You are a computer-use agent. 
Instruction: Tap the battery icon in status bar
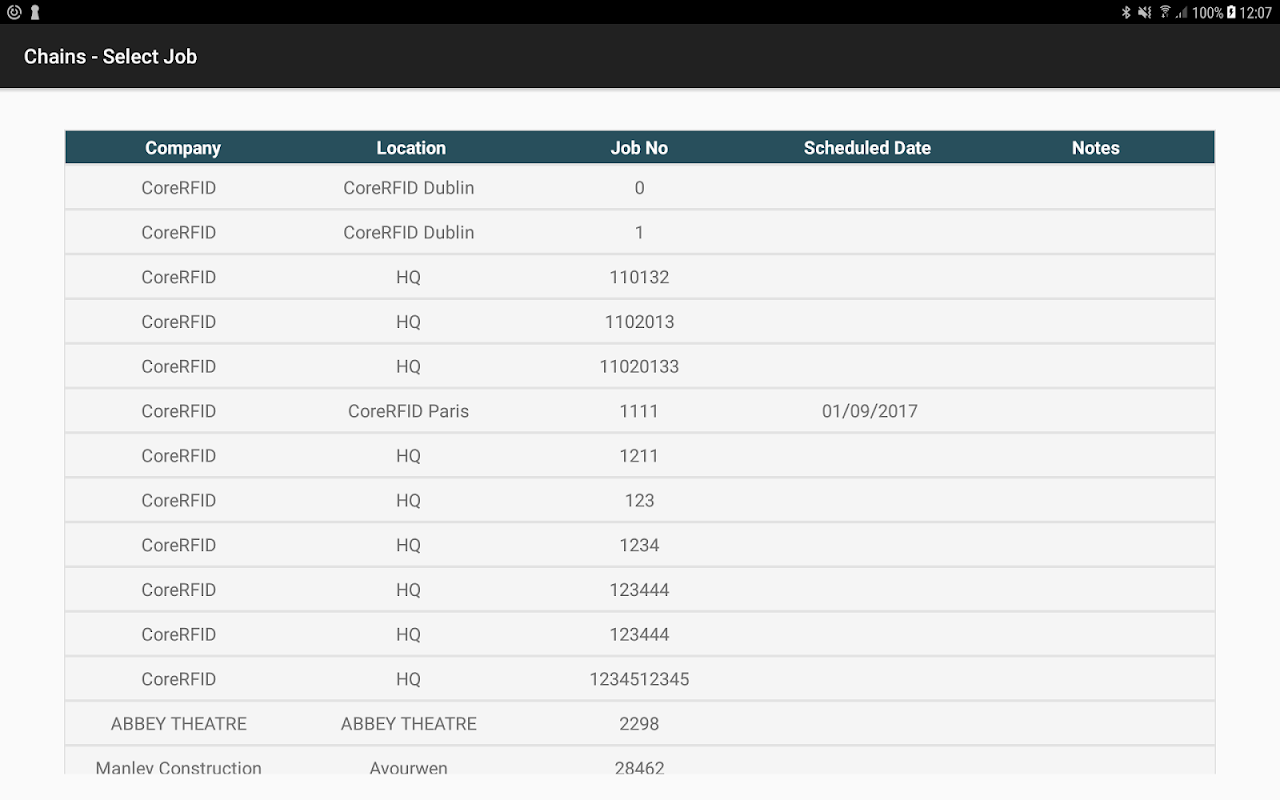point(1231,12)
